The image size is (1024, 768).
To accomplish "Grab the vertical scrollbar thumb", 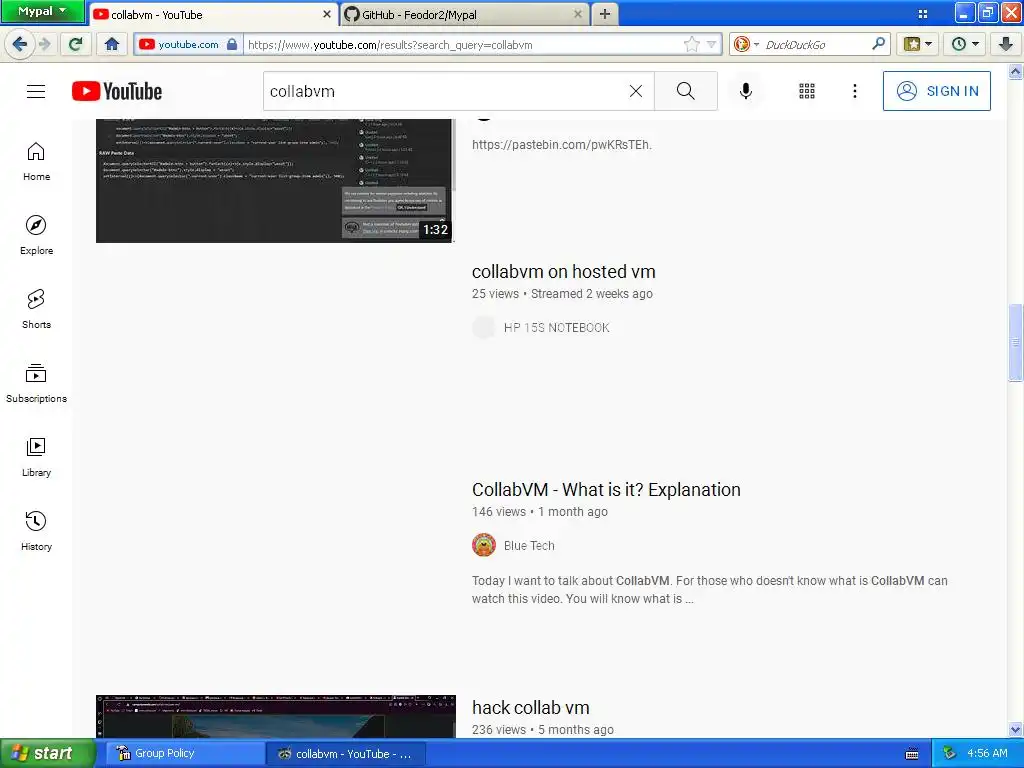I will [1015, 342].
